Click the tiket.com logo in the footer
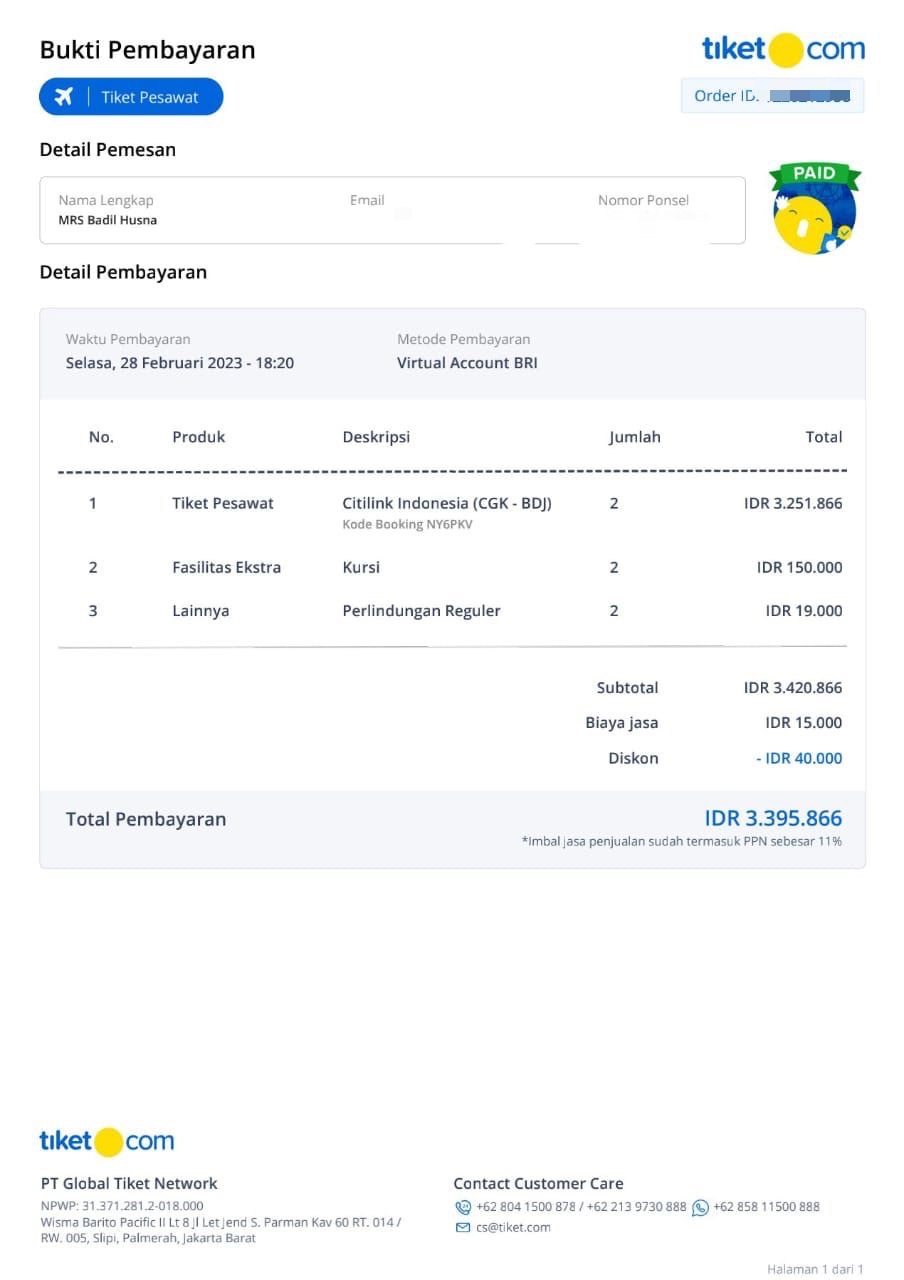The image size is (904, 1280). coord(107,1141)
